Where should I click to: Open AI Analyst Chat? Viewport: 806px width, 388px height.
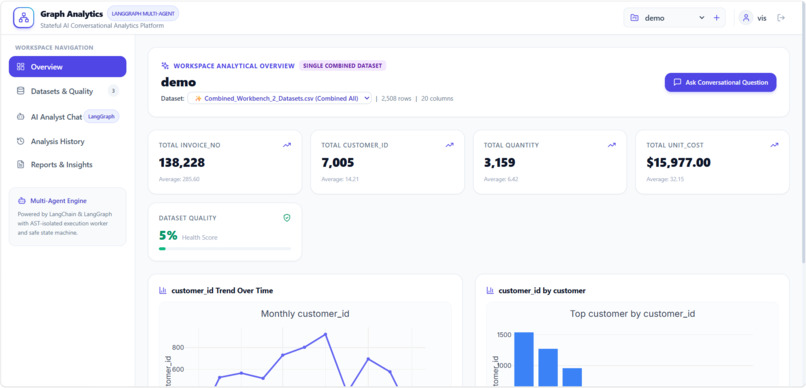pos(67,117)
